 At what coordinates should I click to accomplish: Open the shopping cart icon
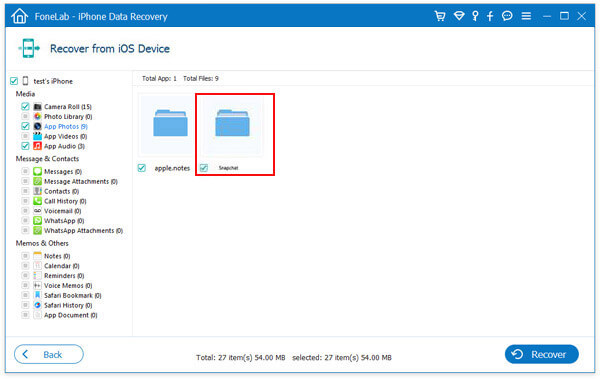[440, 16]
